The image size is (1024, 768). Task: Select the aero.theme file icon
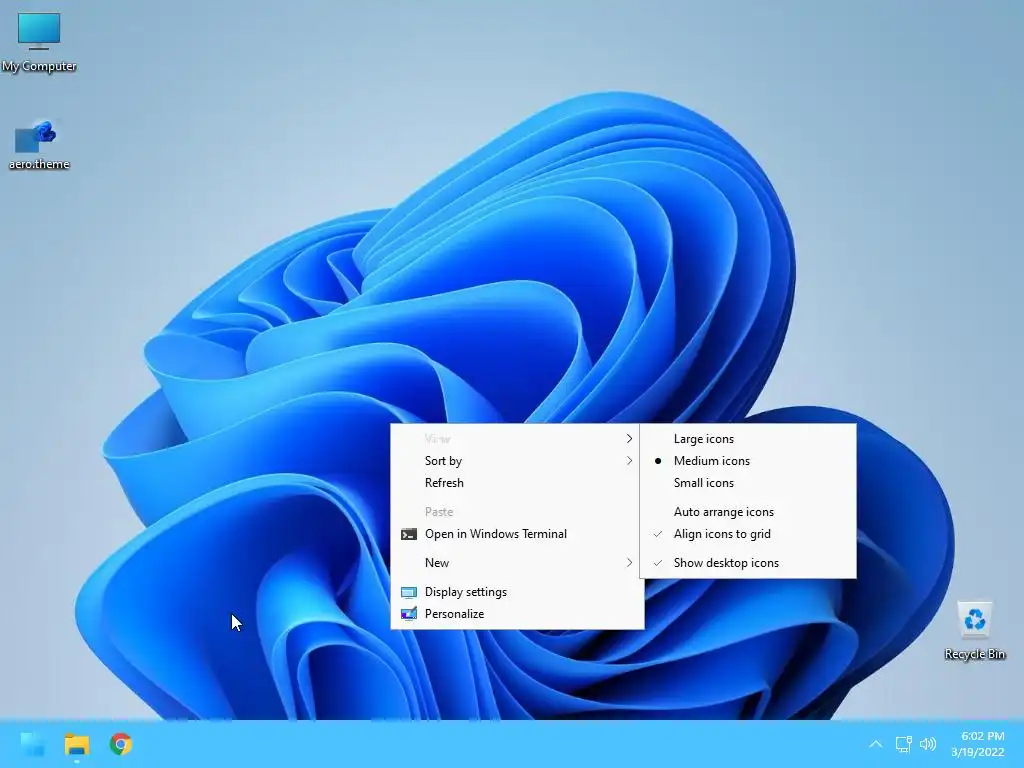click(39, 145)
